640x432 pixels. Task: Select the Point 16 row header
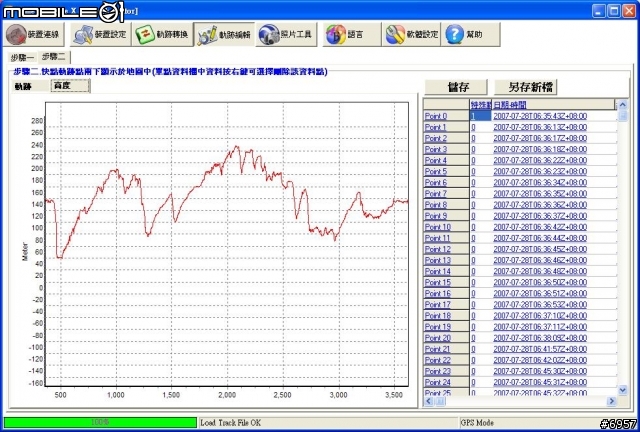point(446,293)
